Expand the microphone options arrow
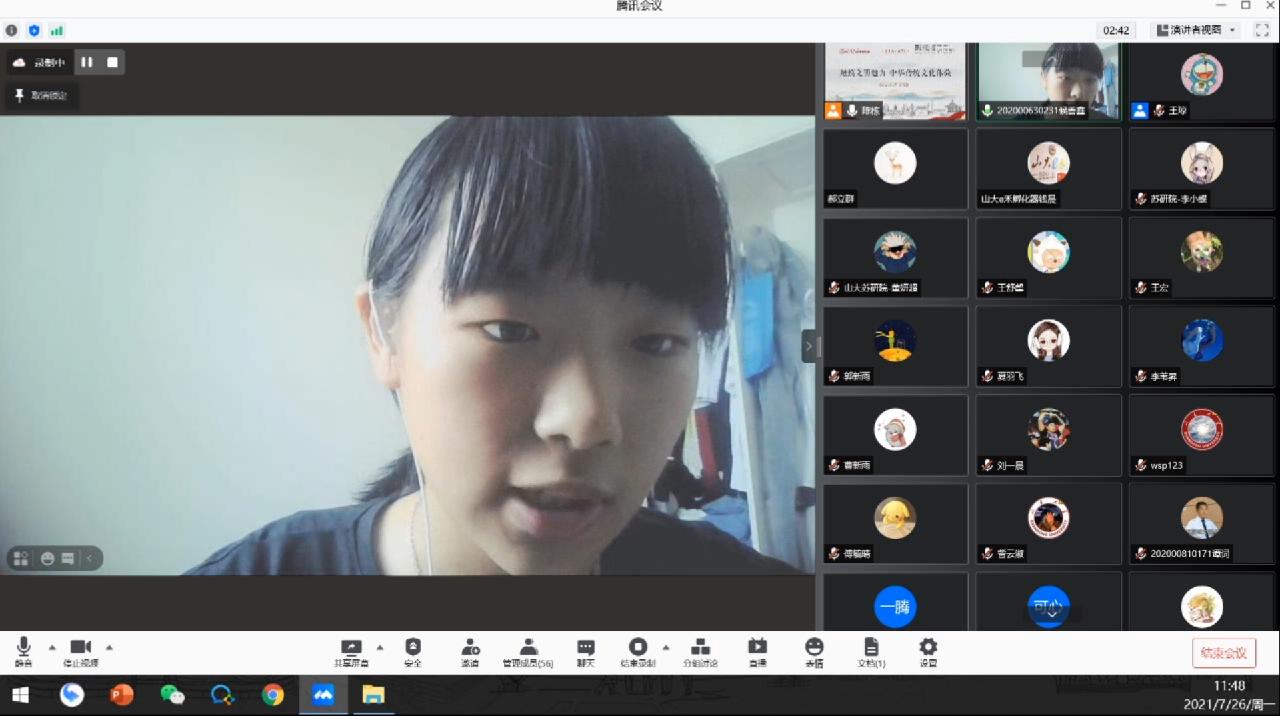This screenshot has width=1280, height=716. click(52, 647)
